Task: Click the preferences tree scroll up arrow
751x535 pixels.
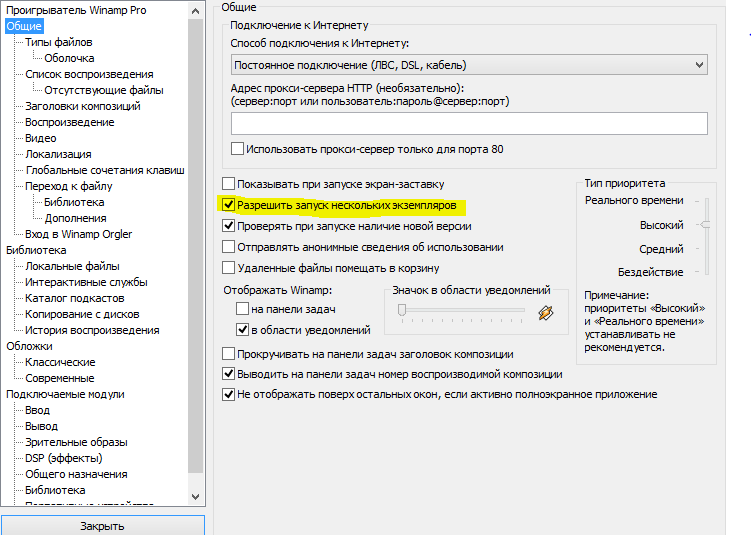Action: click(x=195, y=11)
